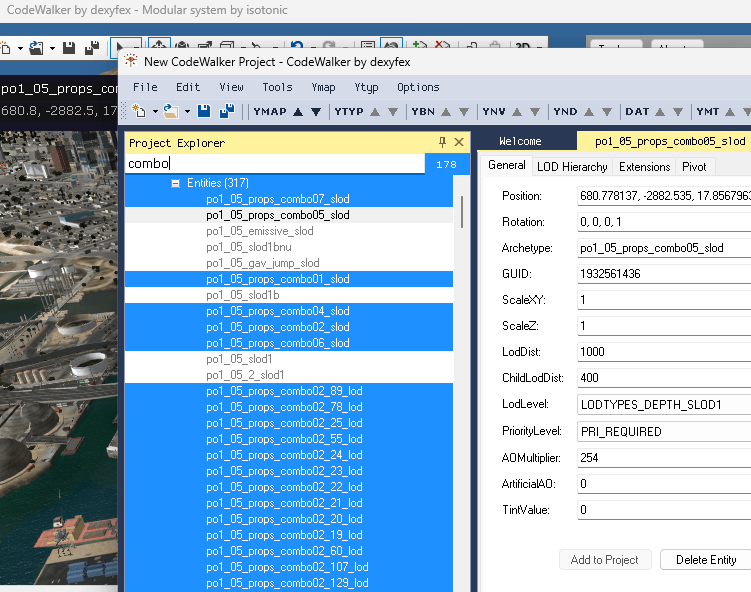751x592 pixels.
Task: Select entity po1_05_props_combo01_slod
Action: click(x=278, y=279)
